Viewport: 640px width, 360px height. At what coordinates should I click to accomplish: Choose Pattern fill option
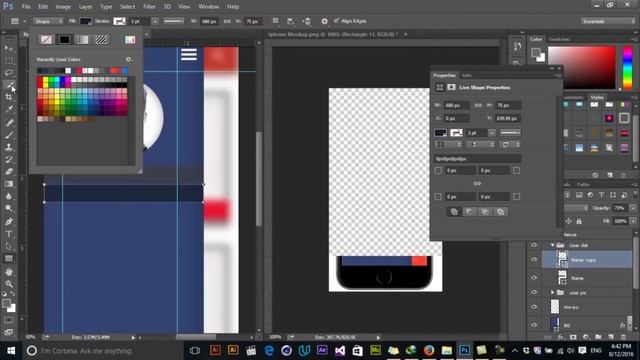point(101,40)
